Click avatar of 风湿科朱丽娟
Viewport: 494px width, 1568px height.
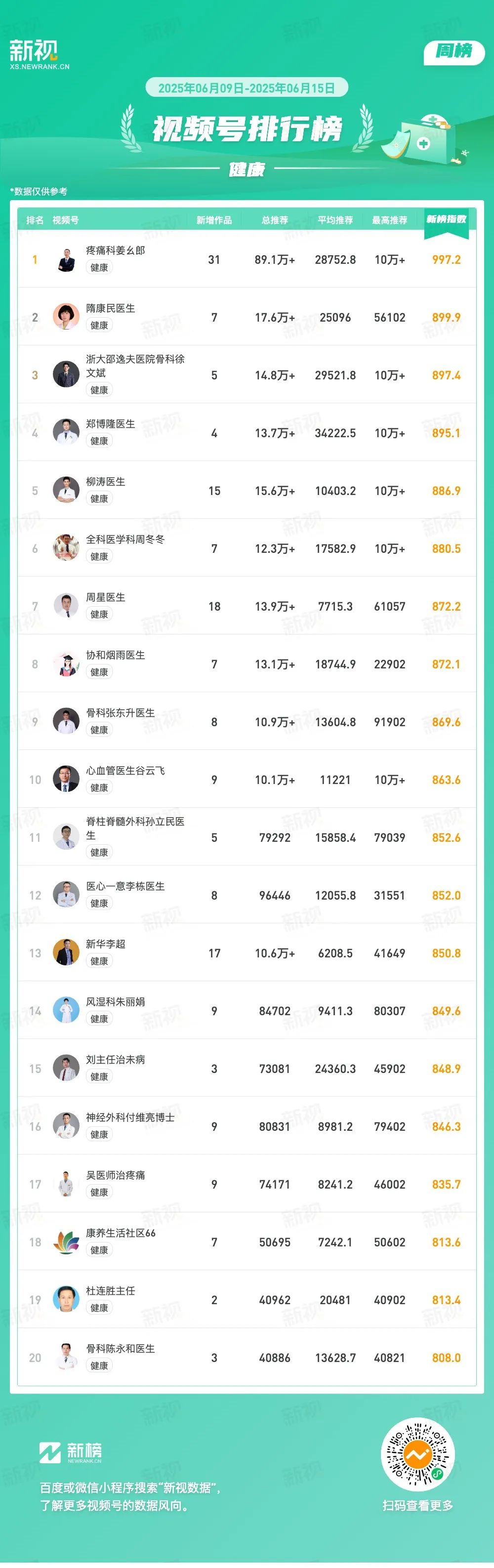(66, 1011)
